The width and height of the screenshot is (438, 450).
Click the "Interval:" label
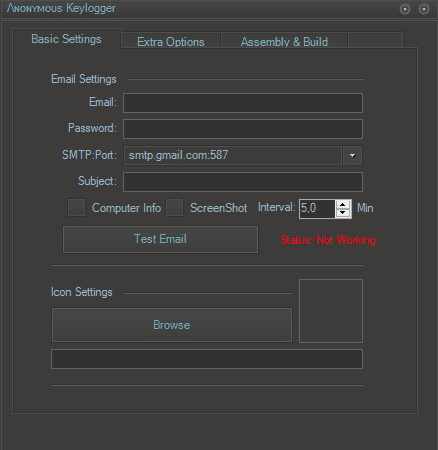277,207
